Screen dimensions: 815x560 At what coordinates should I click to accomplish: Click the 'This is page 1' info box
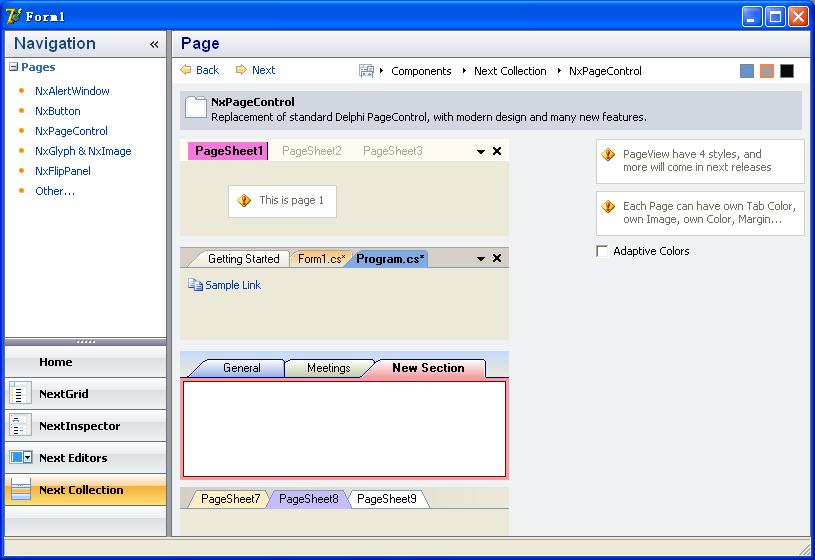(x=282, y=201)
